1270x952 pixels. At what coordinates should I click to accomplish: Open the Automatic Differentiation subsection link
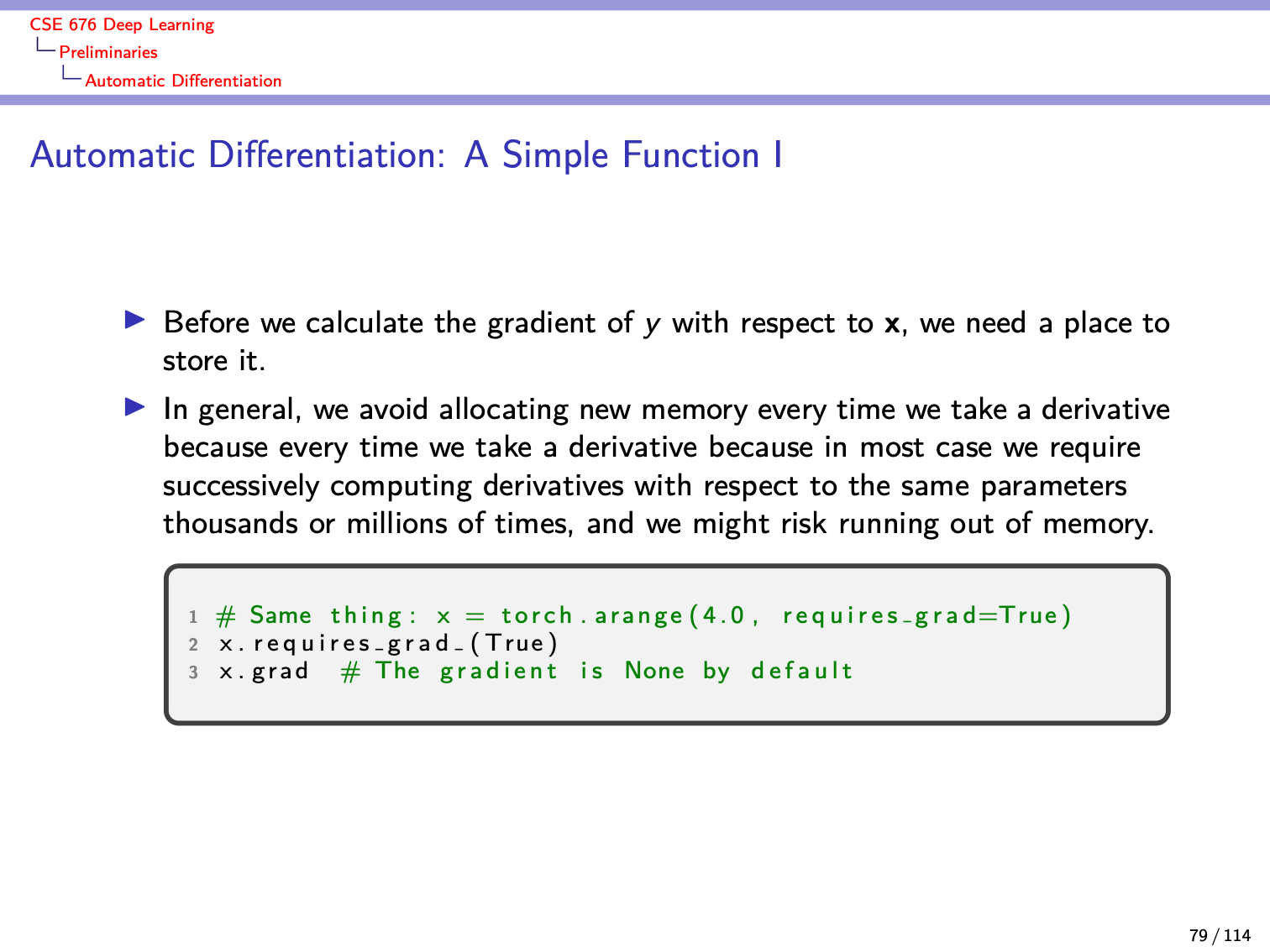[x=183, y=81]
